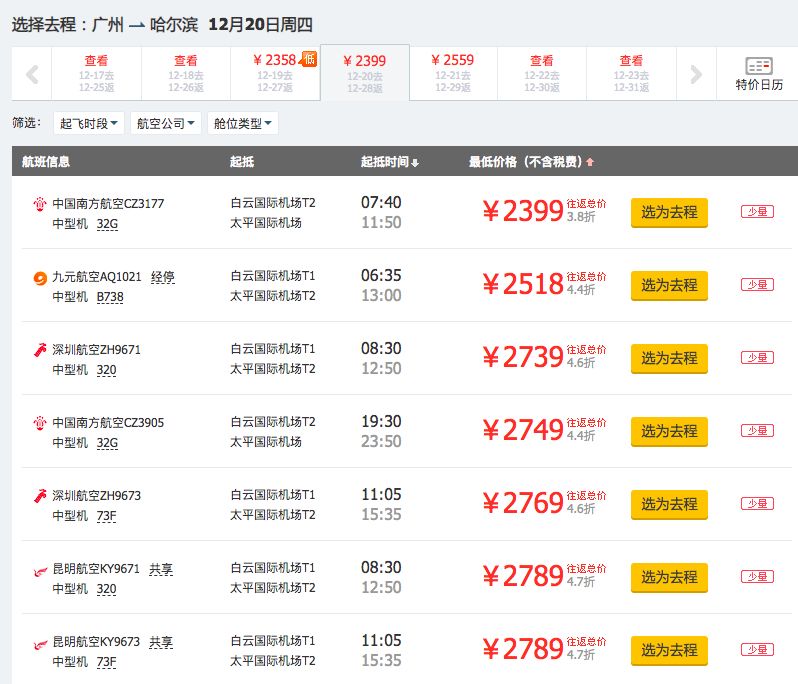
Task: Select the ¥2358 12-19去 date tab
Action: click(x=275, y=74)
